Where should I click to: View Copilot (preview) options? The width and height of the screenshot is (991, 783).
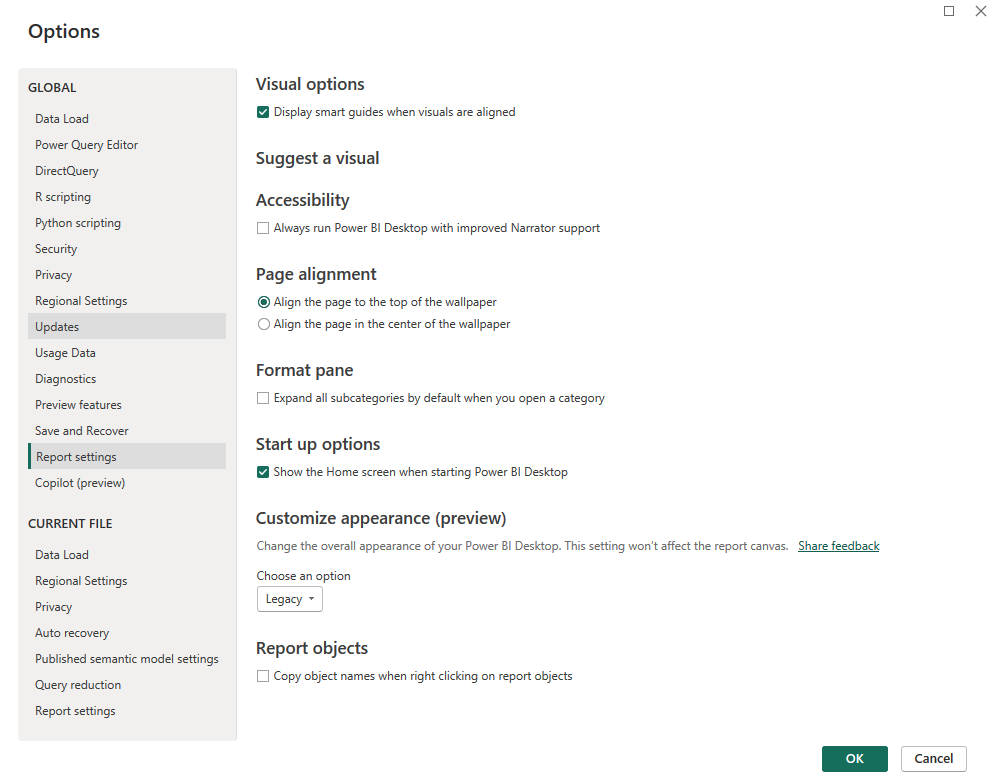coord(79,482)
